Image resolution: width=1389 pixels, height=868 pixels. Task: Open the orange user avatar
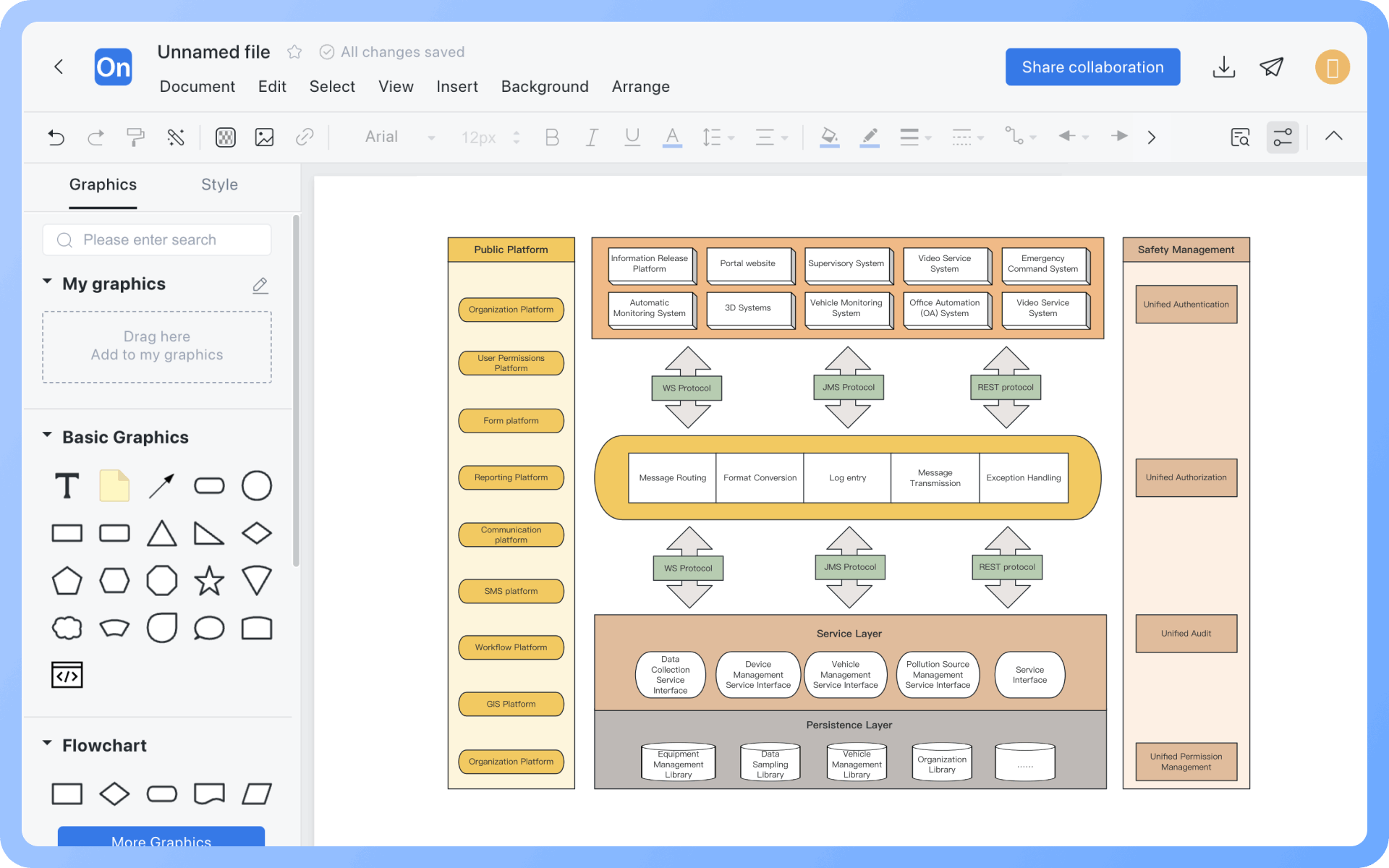pyautogui.click(x=1332, y=67)
